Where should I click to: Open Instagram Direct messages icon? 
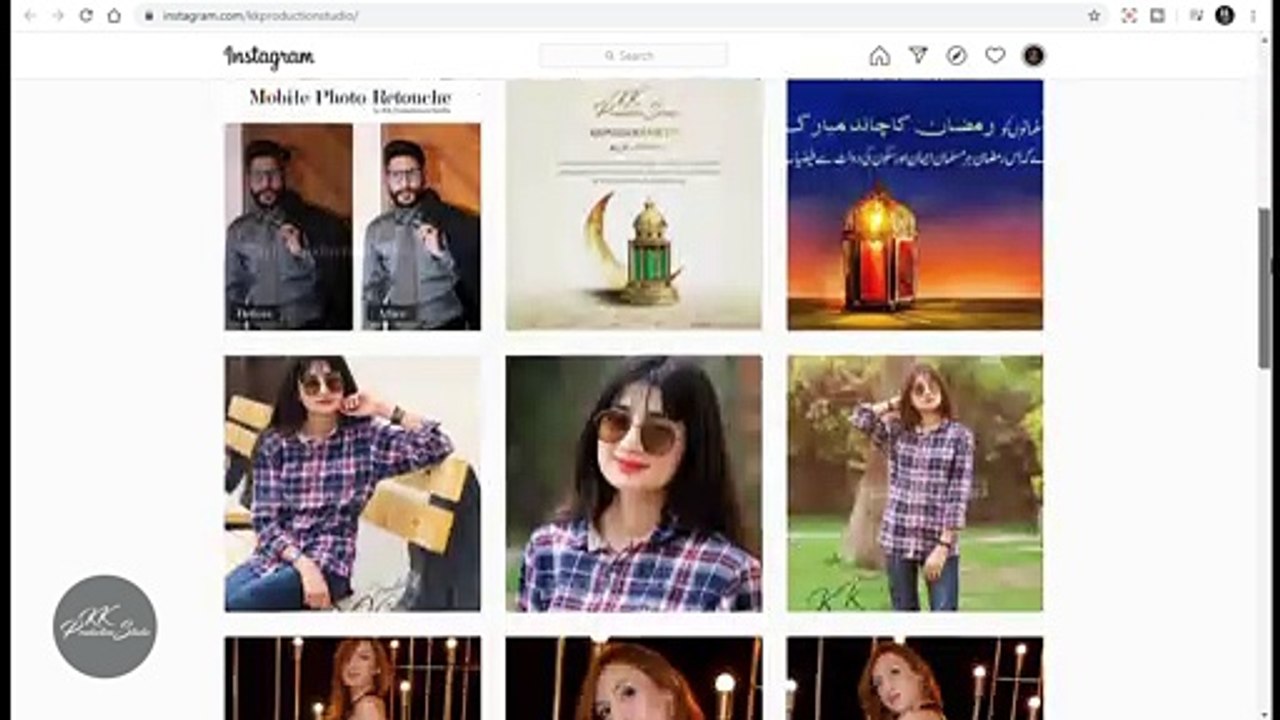[x=918, y=56]
